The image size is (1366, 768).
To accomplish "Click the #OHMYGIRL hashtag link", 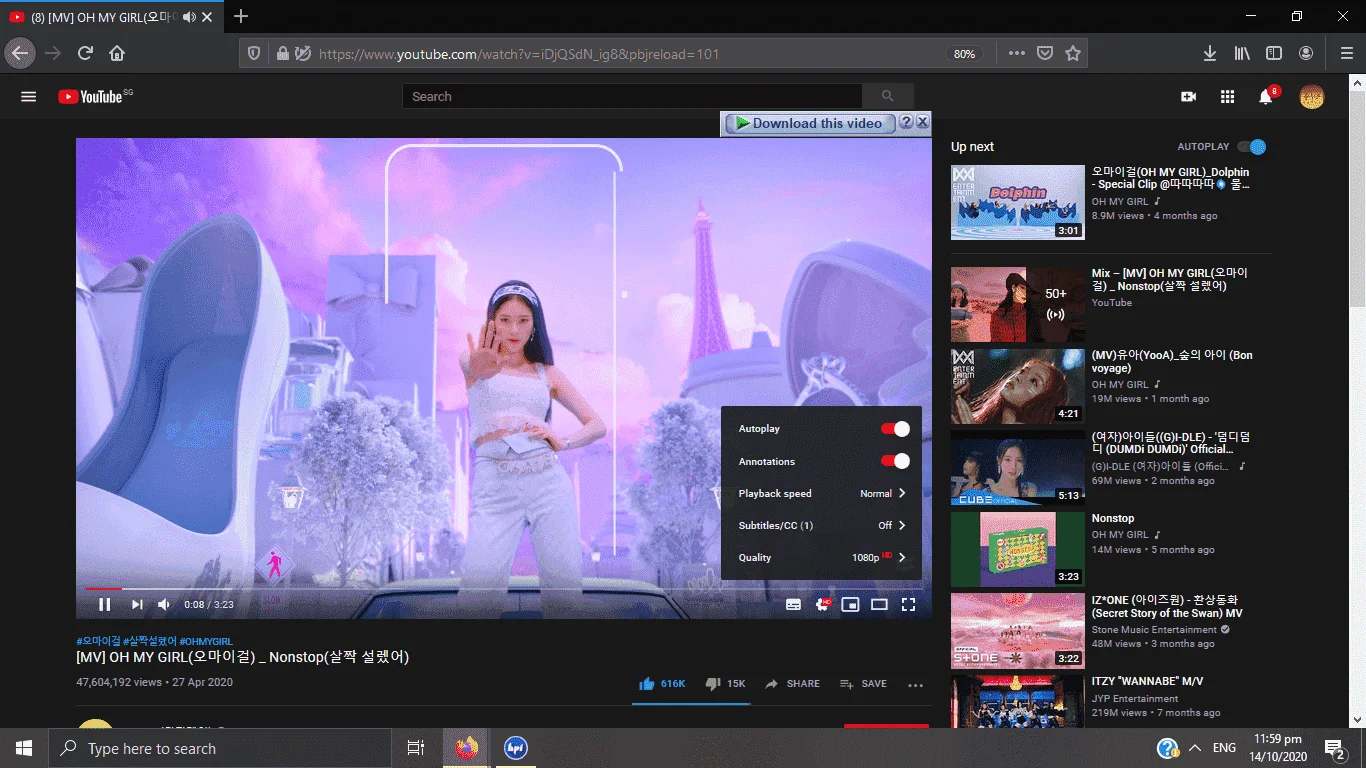I will tap(206, 641).
